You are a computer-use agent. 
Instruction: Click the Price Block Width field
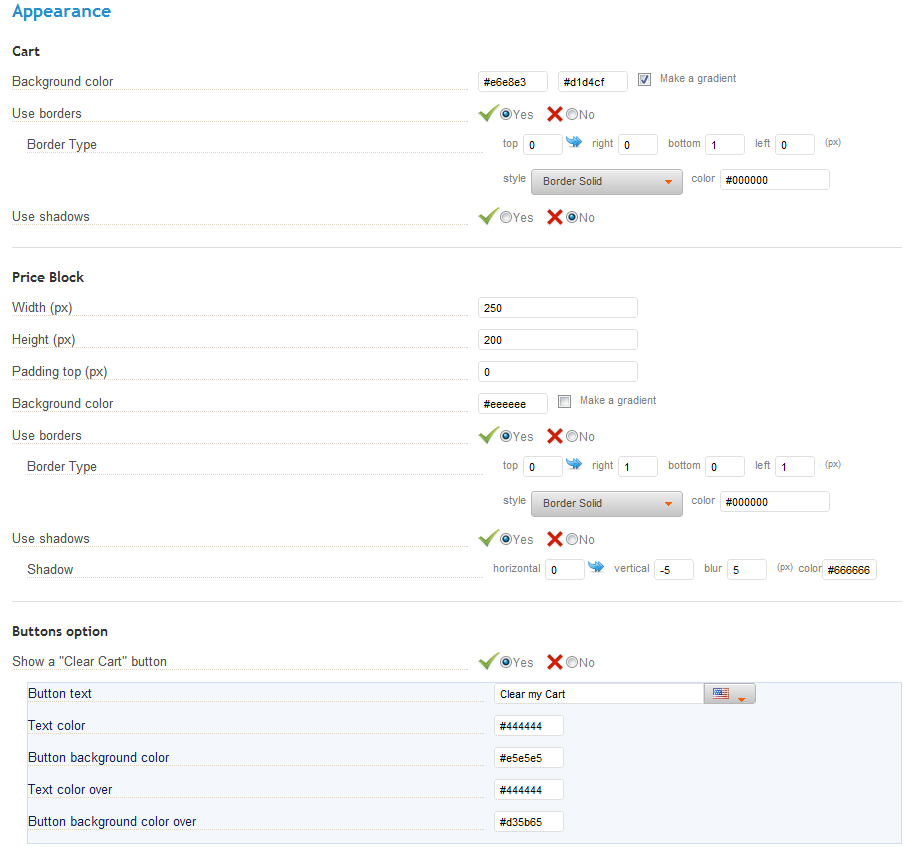tap(558, 308)
